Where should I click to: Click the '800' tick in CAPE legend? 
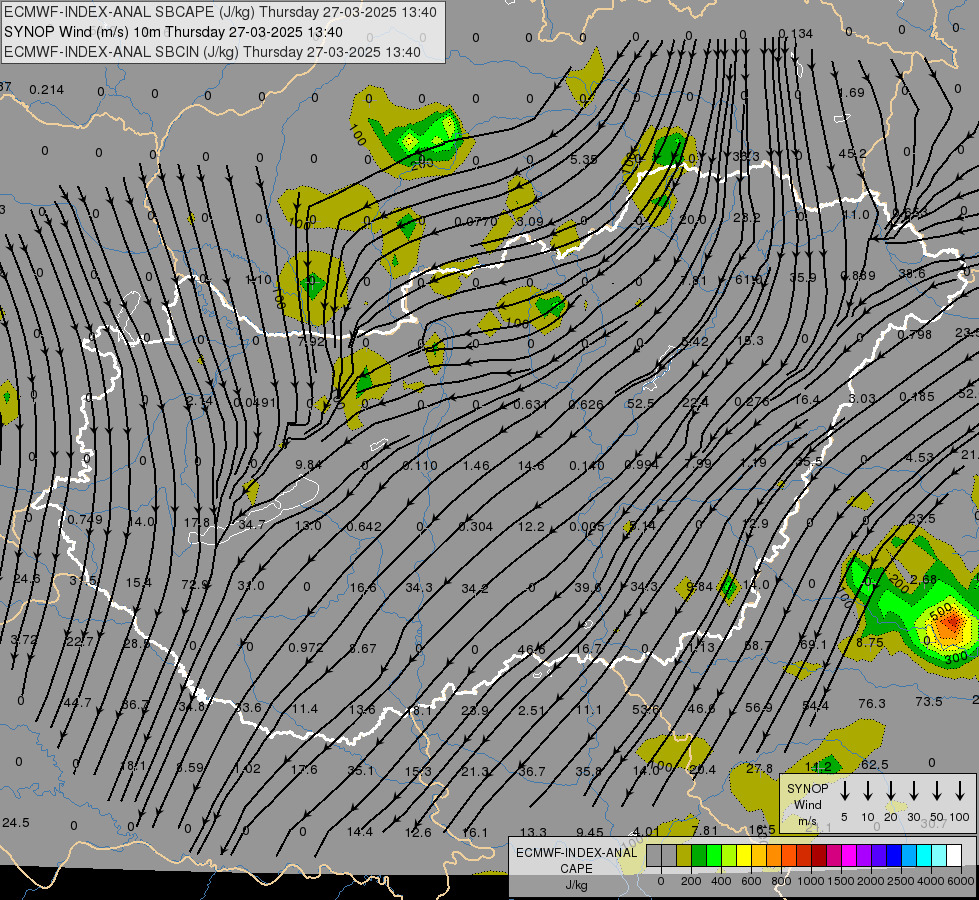782,881
